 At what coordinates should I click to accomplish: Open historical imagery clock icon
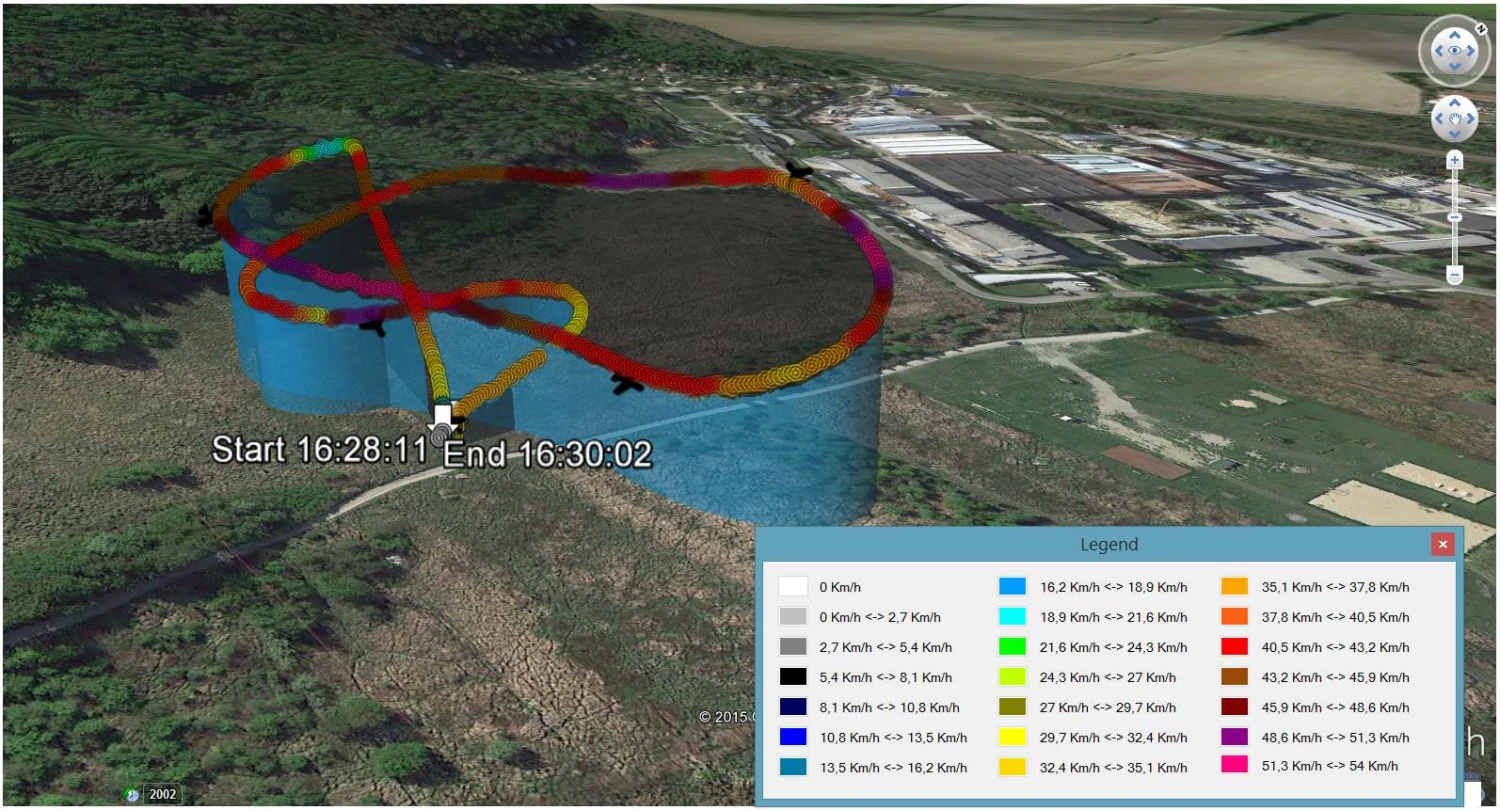pyautogui.click(x=131, y=794)
